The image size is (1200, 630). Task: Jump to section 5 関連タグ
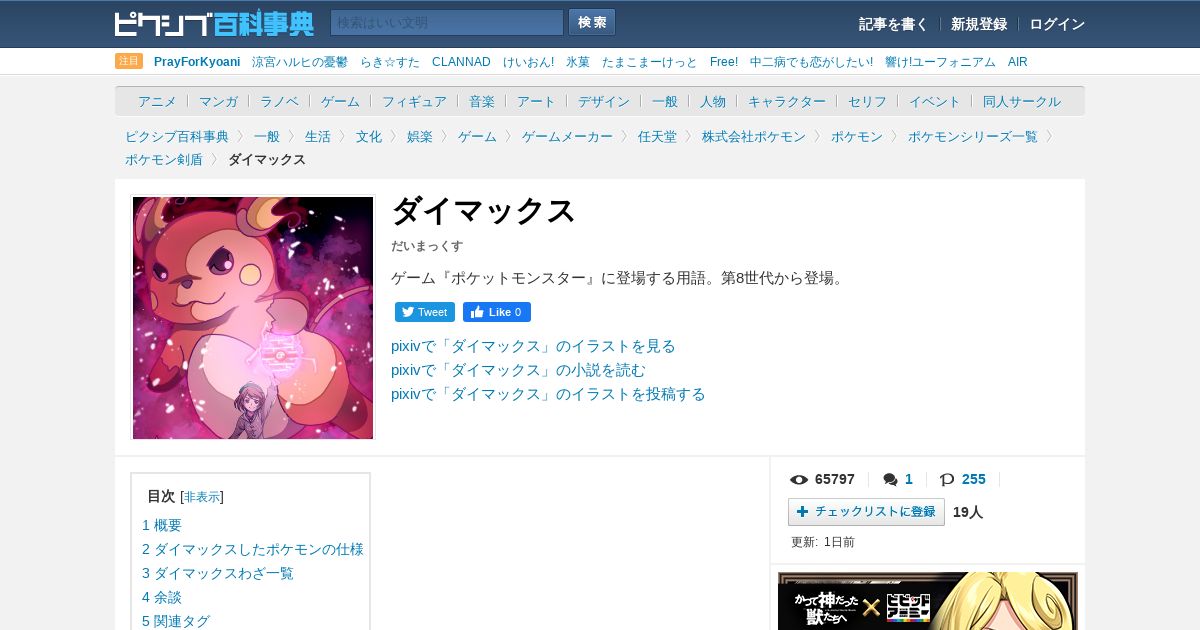176,621
